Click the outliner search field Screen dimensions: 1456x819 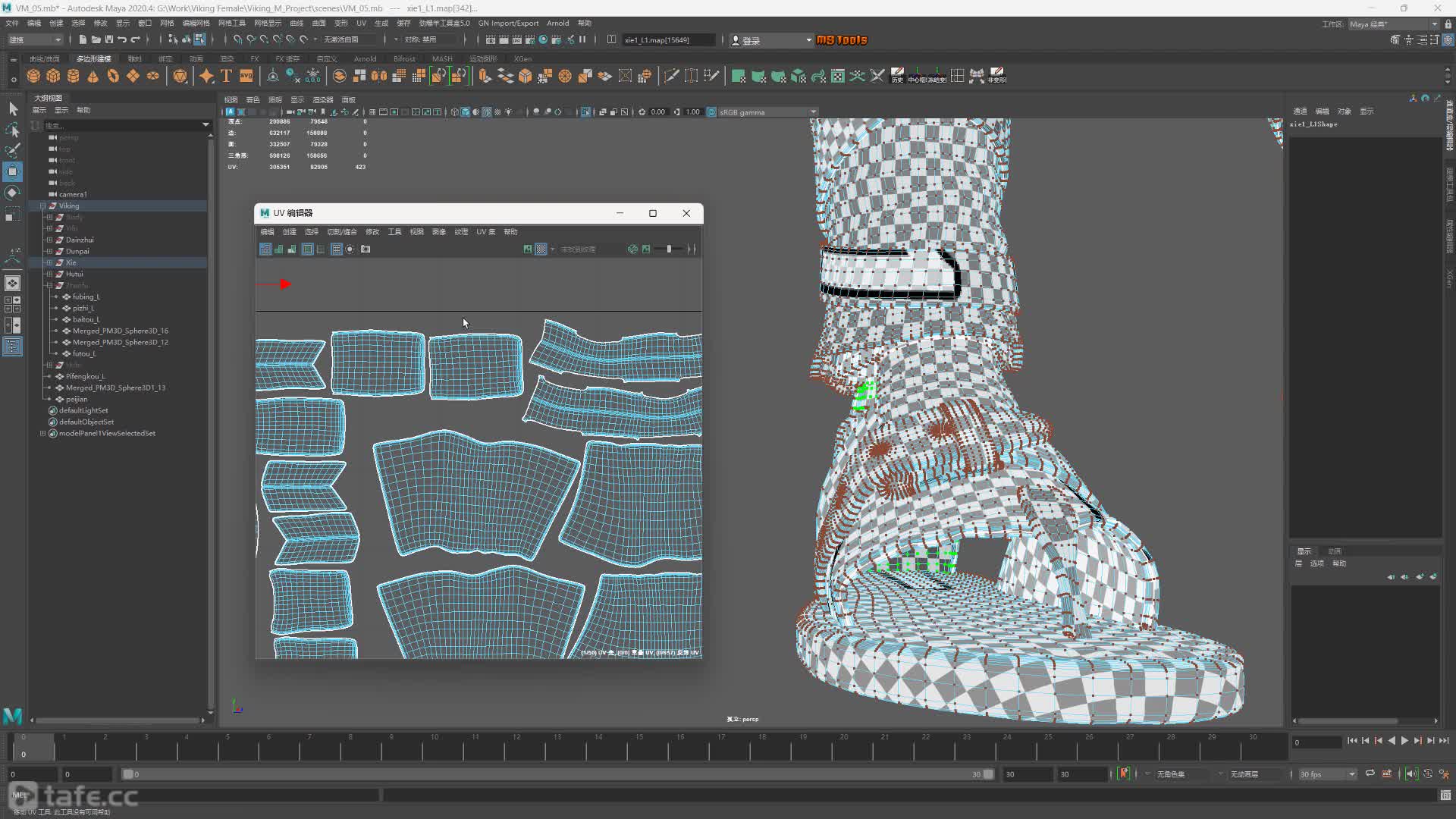click(120, 125)
